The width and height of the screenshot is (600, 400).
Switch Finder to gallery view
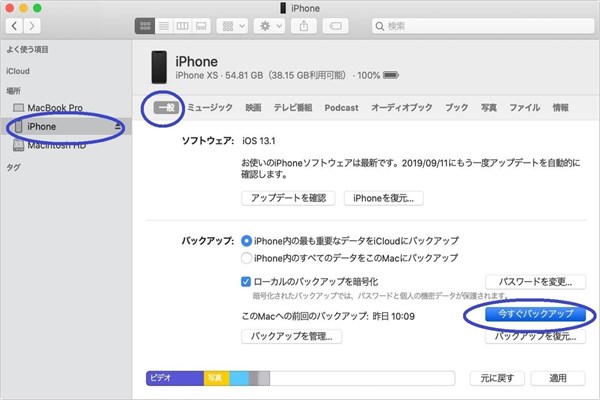tap(201, 26)
